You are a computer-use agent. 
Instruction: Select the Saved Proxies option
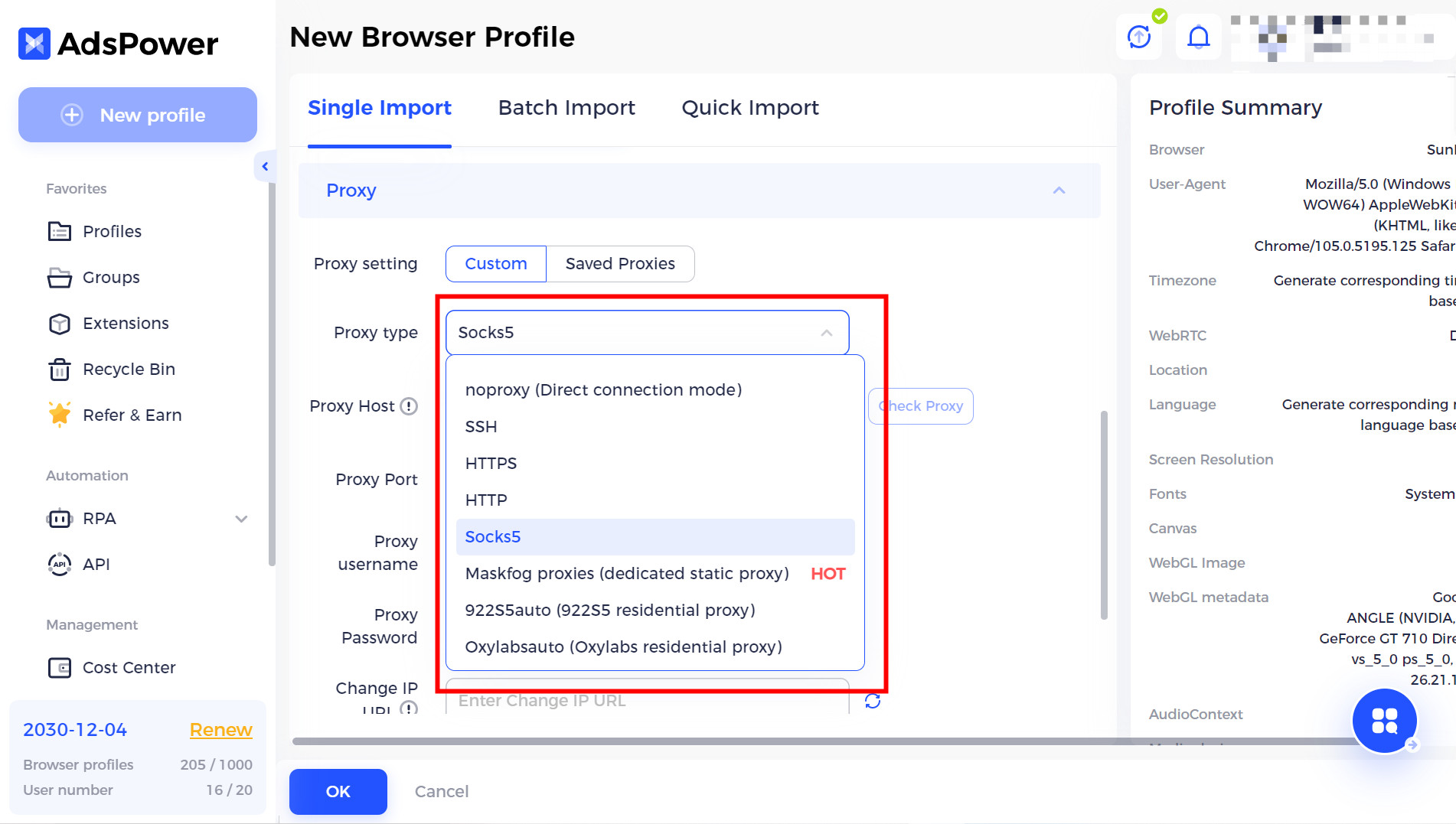click(620, 264)
